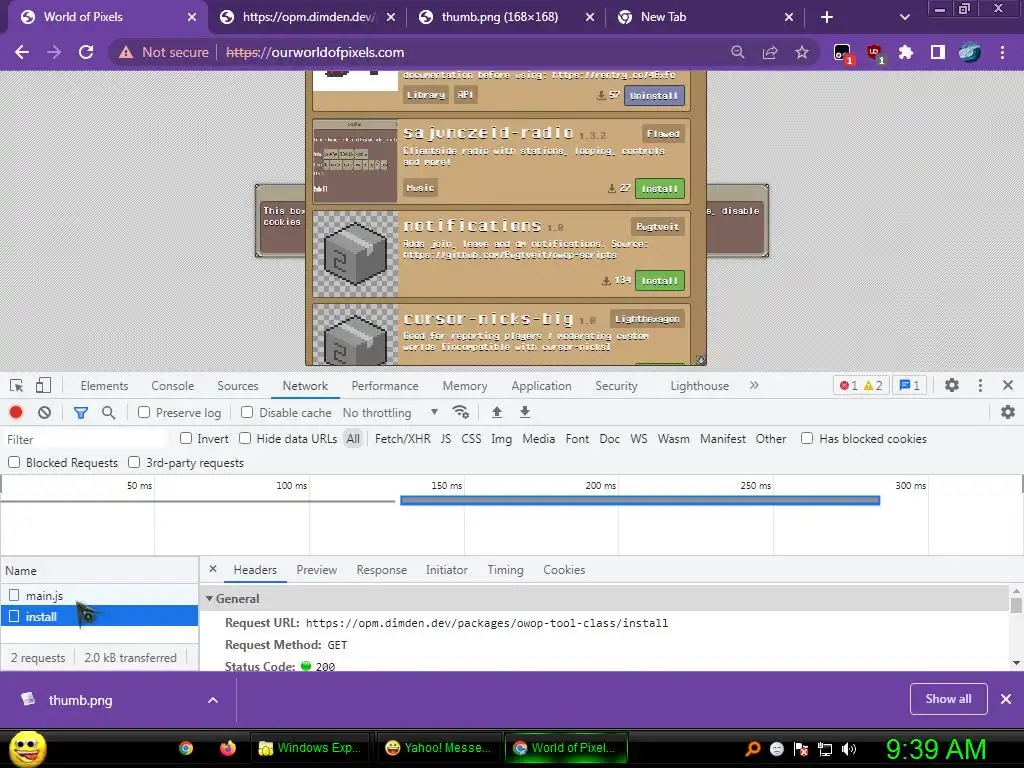Filter requests by Img type
The height and width of the screenshot is (768, 1024).
pos(502,439)
